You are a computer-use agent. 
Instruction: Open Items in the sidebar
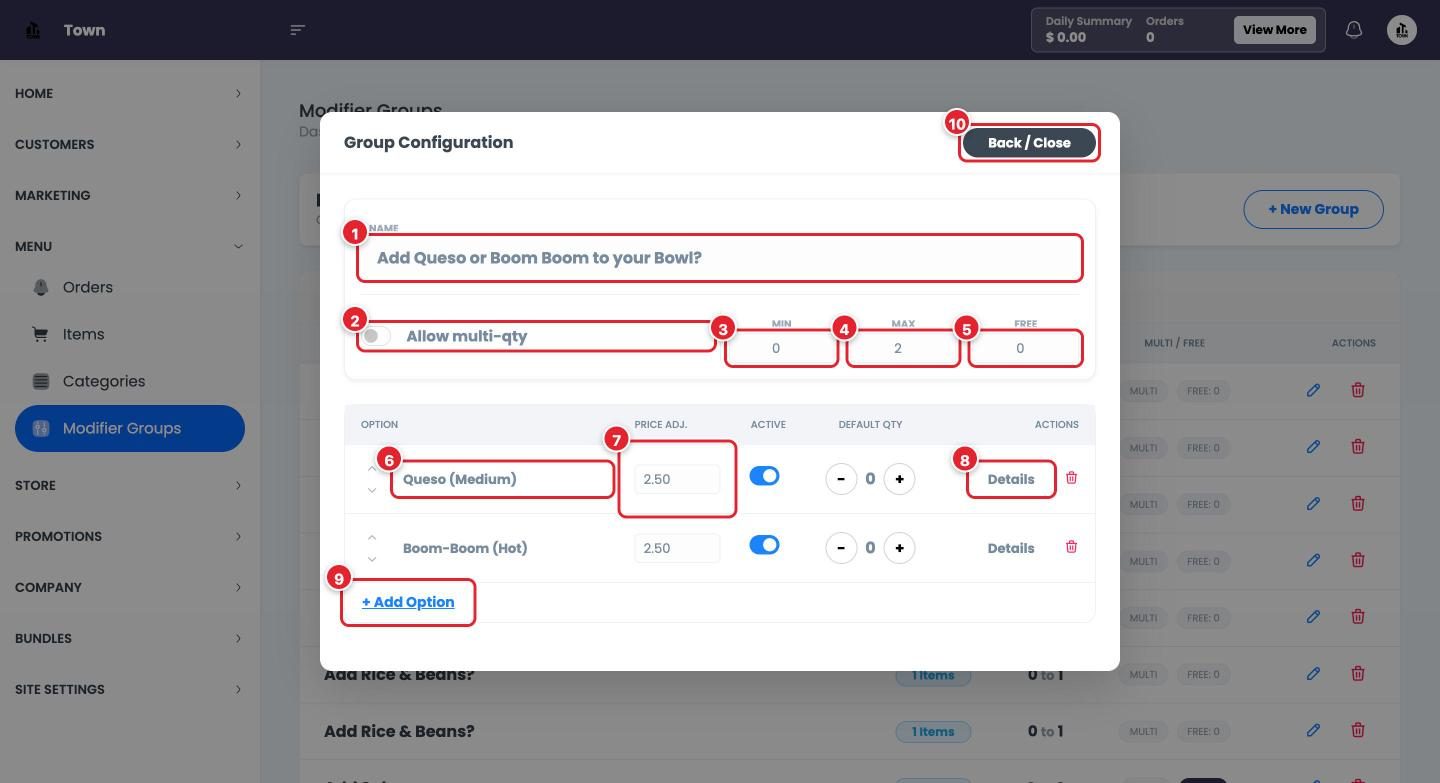130,334
